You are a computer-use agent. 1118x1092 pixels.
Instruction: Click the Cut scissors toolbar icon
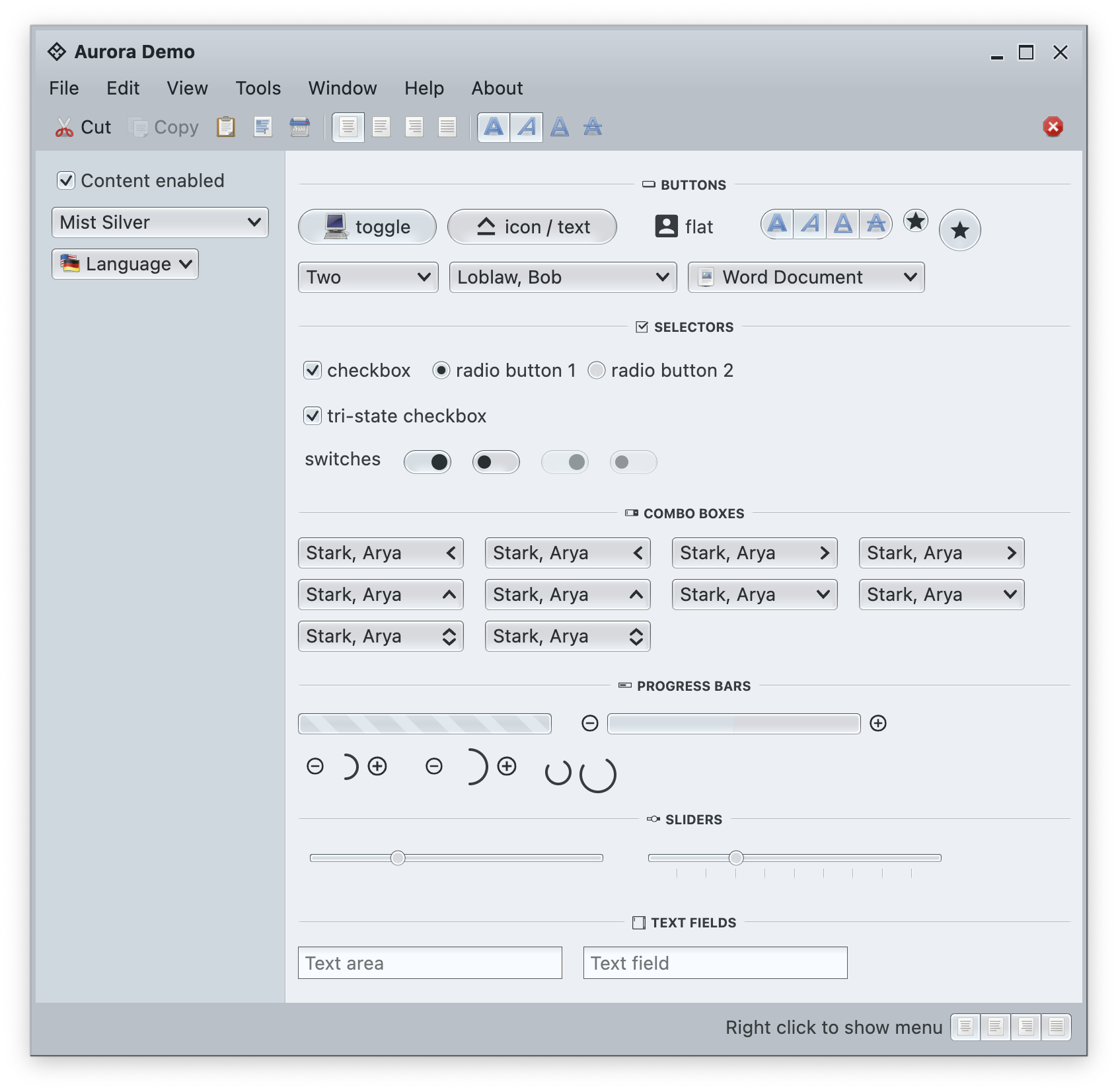[64, 127]
